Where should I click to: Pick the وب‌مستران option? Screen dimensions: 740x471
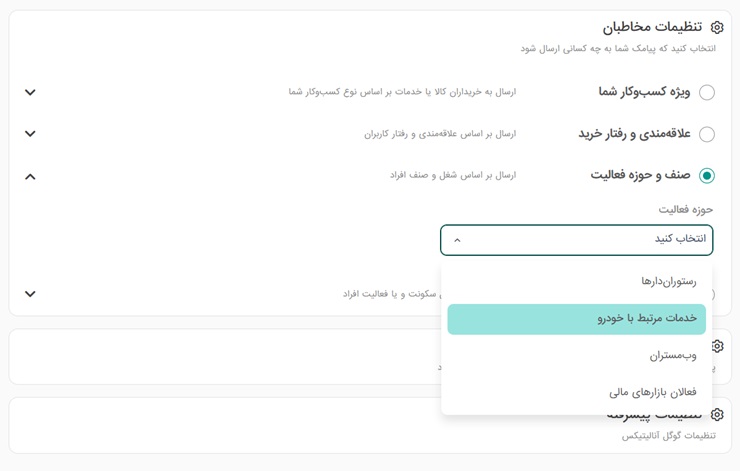(x=672, y=355)
